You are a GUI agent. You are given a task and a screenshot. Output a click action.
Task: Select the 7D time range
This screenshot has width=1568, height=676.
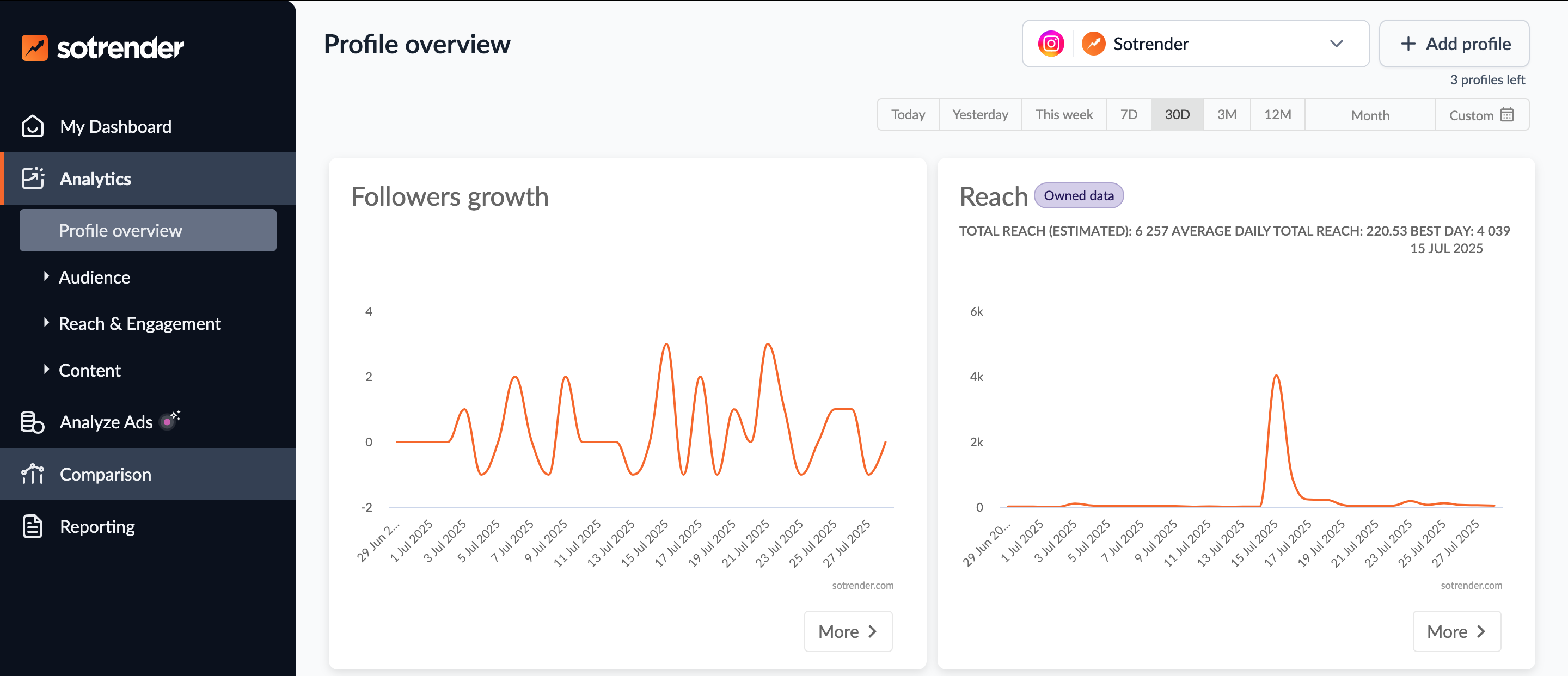coord(1128,114)
